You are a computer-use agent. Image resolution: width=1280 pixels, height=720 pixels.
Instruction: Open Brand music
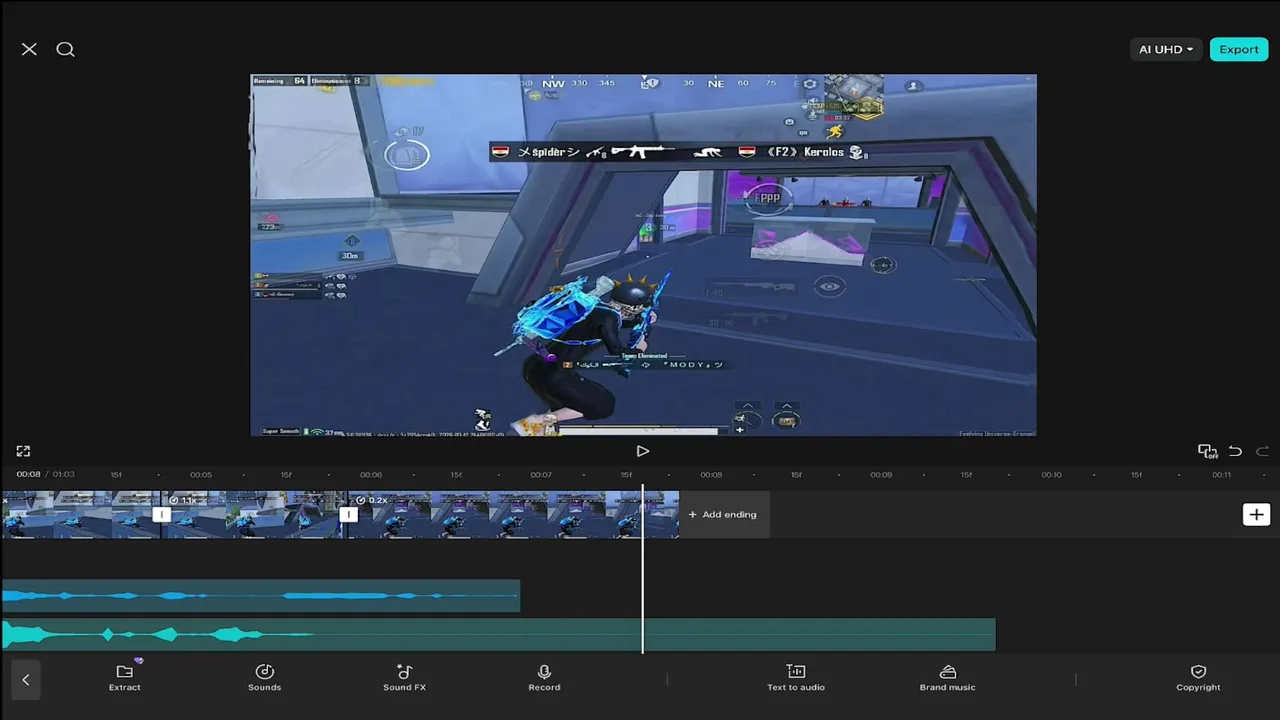947,677
